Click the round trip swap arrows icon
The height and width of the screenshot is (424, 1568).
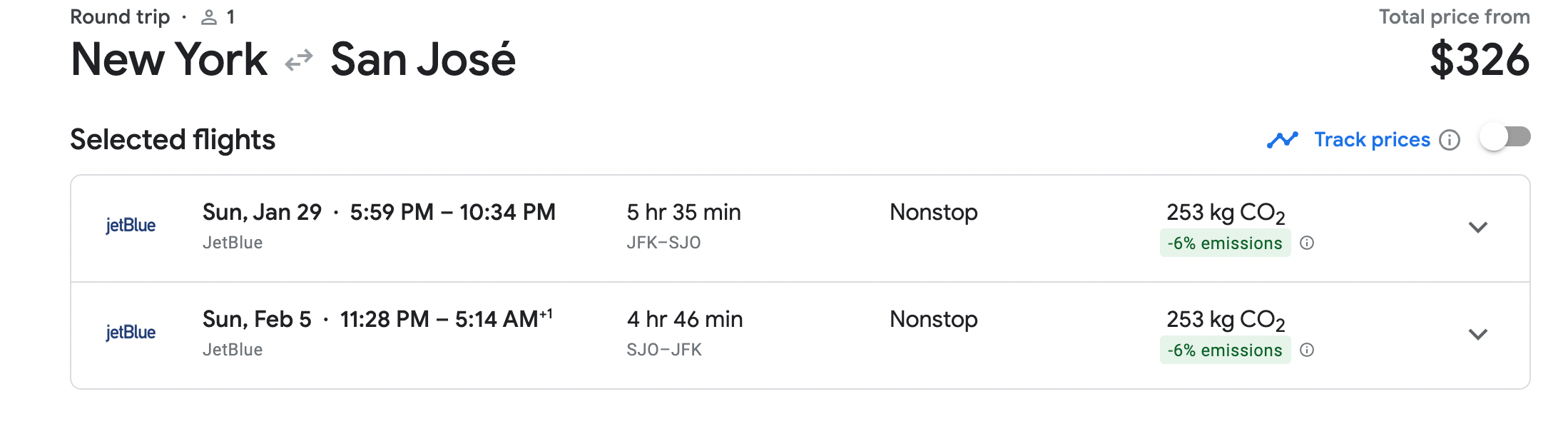point(299,61)
